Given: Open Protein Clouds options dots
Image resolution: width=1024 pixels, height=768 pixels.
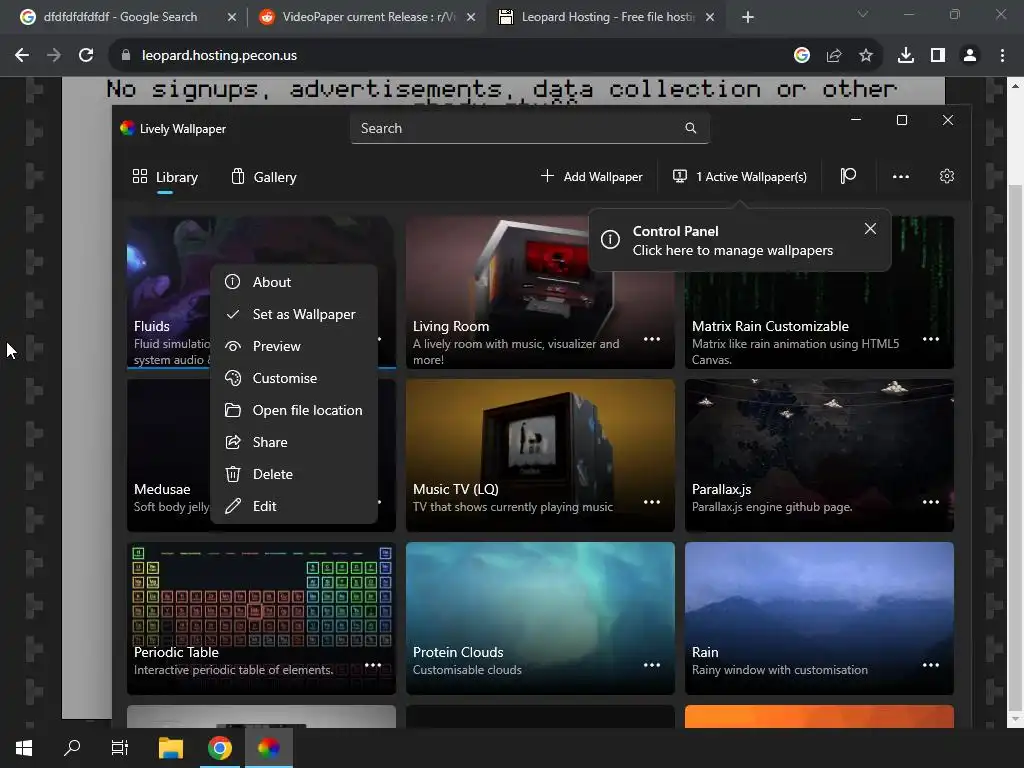Looking at the screenshot, I should 652,665.
